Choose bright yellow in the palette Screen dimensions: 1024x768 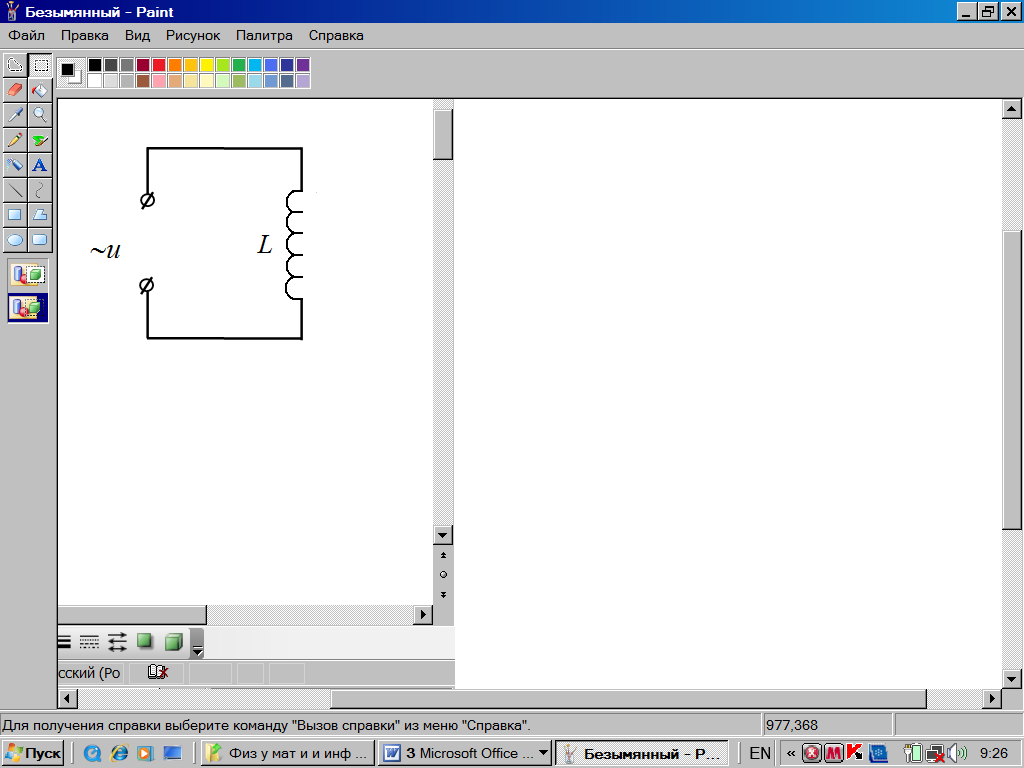(207, 65)
